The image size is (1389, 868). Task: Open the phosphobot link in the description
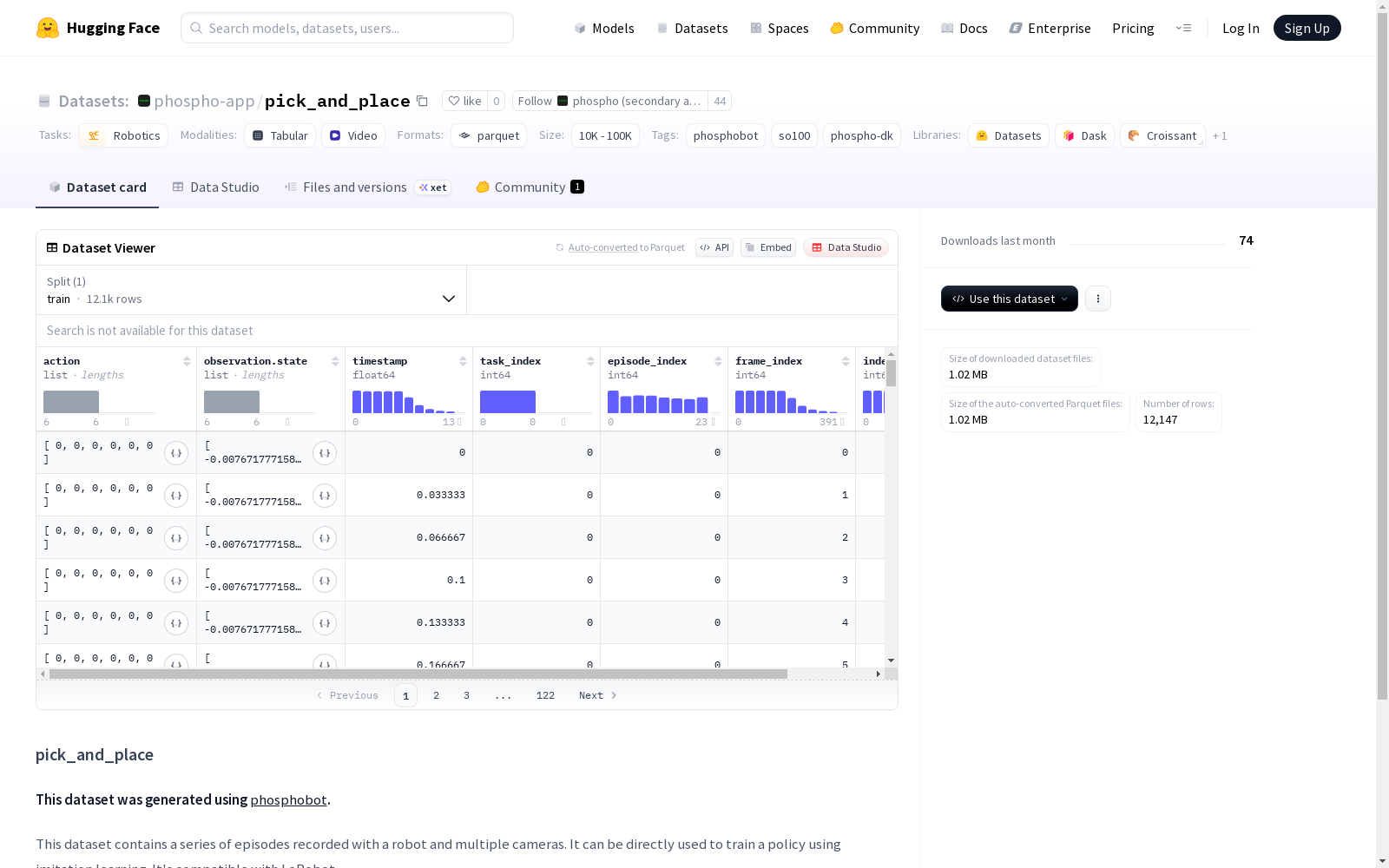click(x=288, y=799)
